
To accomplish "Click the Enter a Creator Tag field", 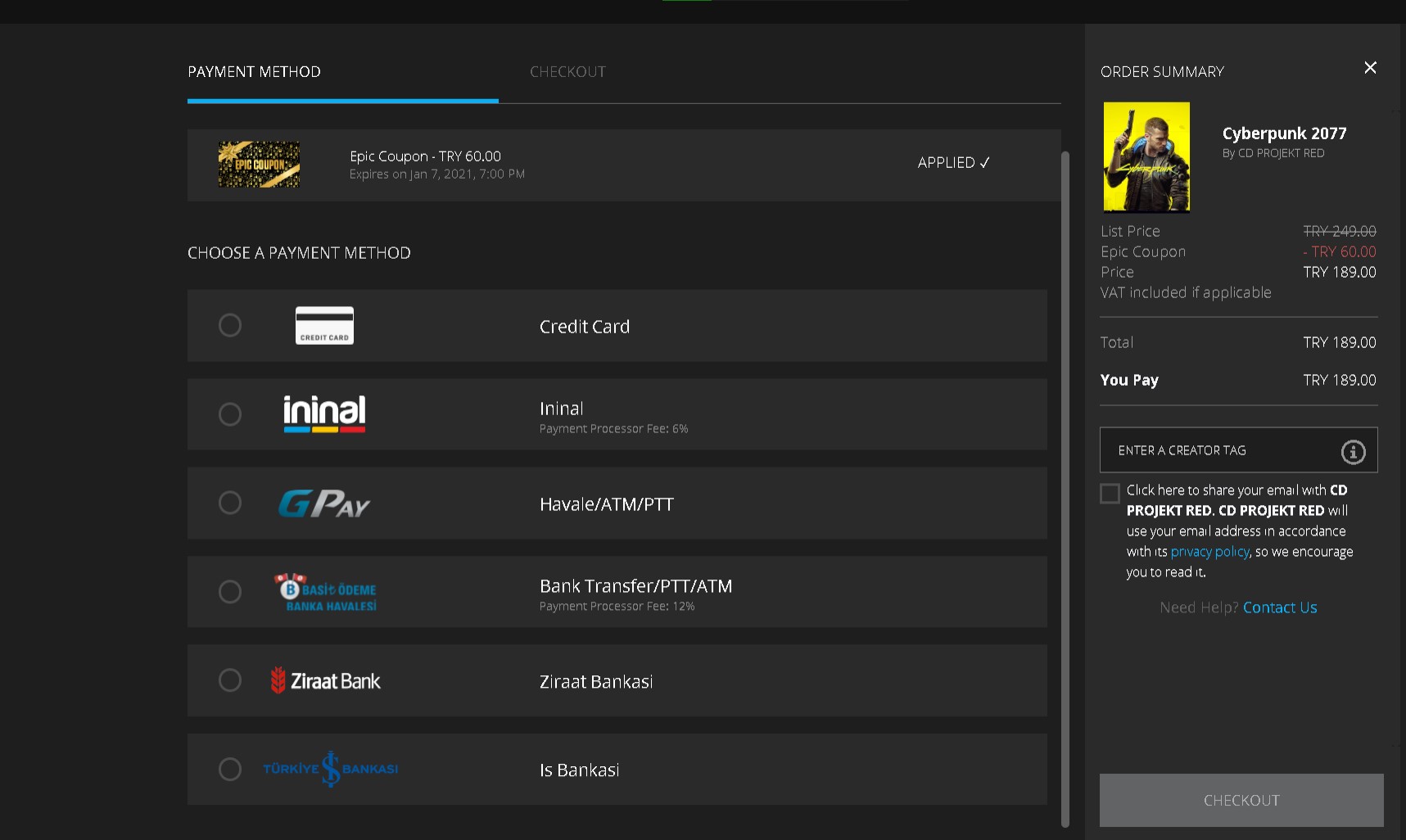I will coord(1238,450).
